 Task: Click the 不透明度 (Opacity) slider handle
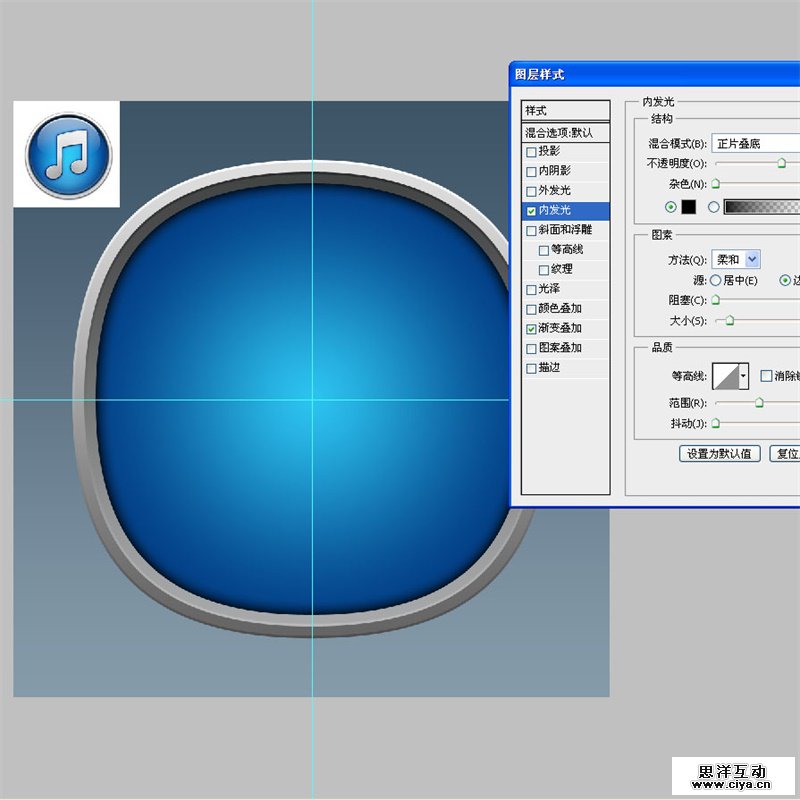781,163
